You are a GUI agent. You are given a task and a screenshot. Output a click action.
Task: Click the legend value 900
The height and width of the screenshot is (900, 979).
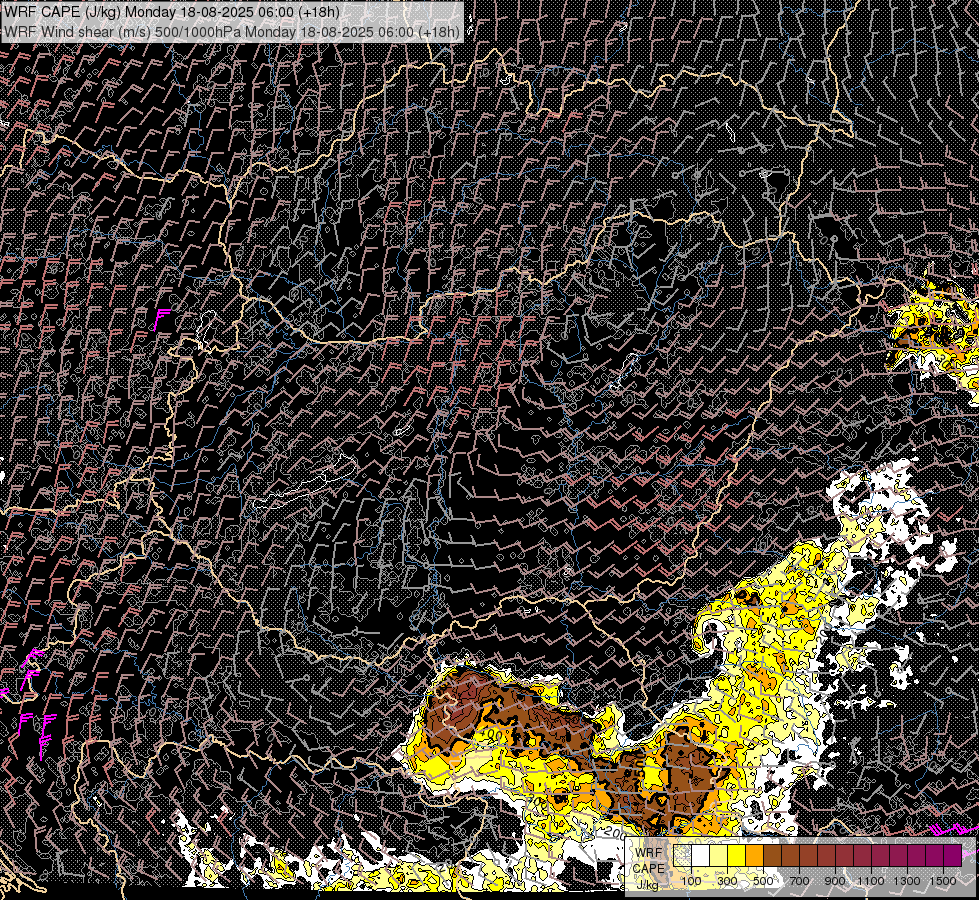click(x=835, y=881)
